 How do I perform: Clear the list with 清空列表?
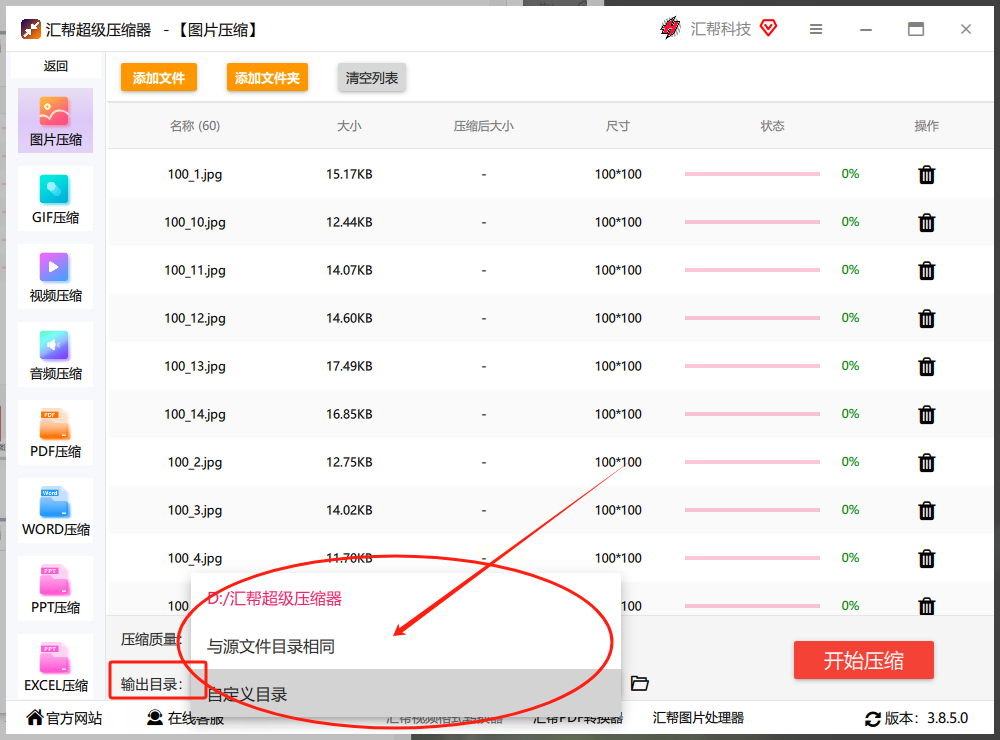[372, 78]
